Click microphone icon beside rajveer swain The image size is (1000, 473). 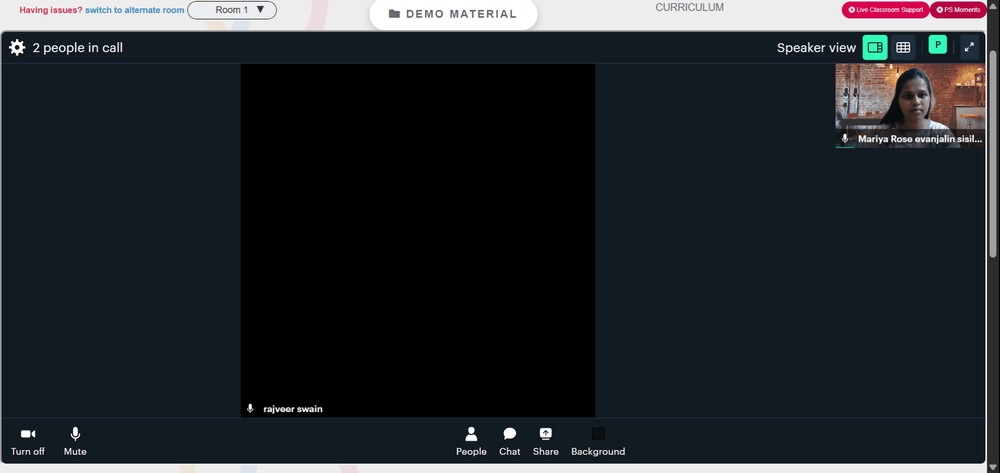250,409
